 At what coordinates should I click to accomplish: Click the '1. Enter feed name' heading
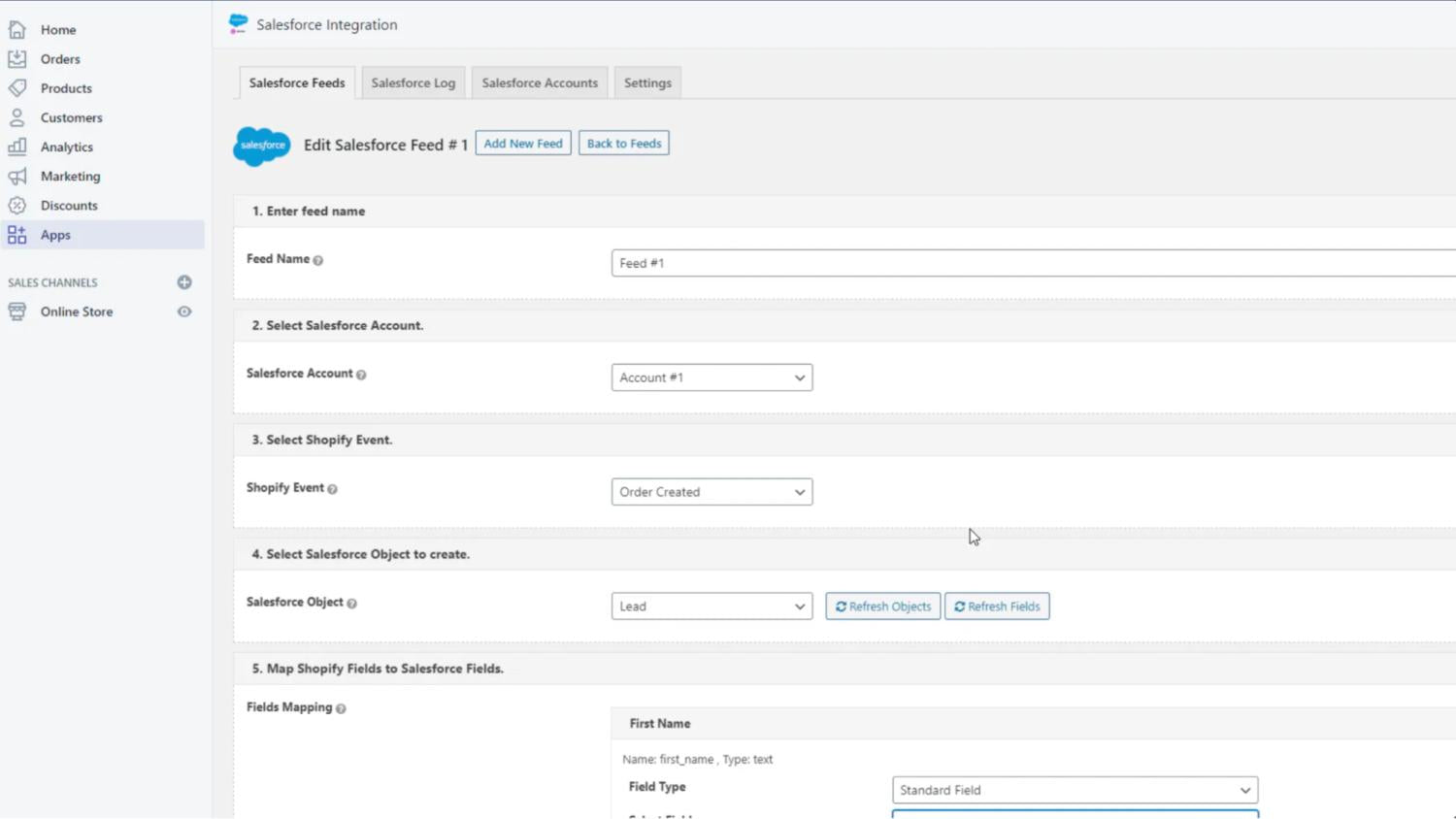309,211
